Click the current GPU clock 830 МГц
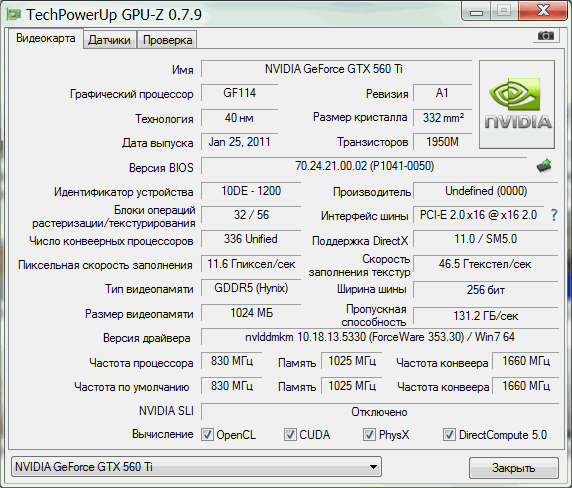The height and width of the screenshot is (488, 572). point(232,361)
